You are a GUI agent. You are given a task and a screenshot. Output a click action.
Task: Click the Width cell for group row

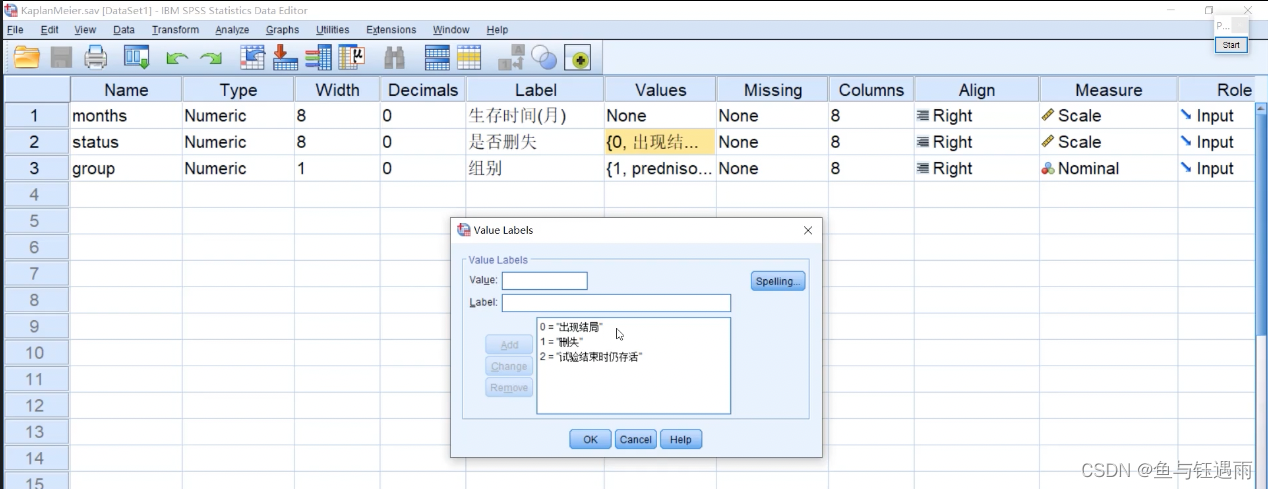pos(338,169)
